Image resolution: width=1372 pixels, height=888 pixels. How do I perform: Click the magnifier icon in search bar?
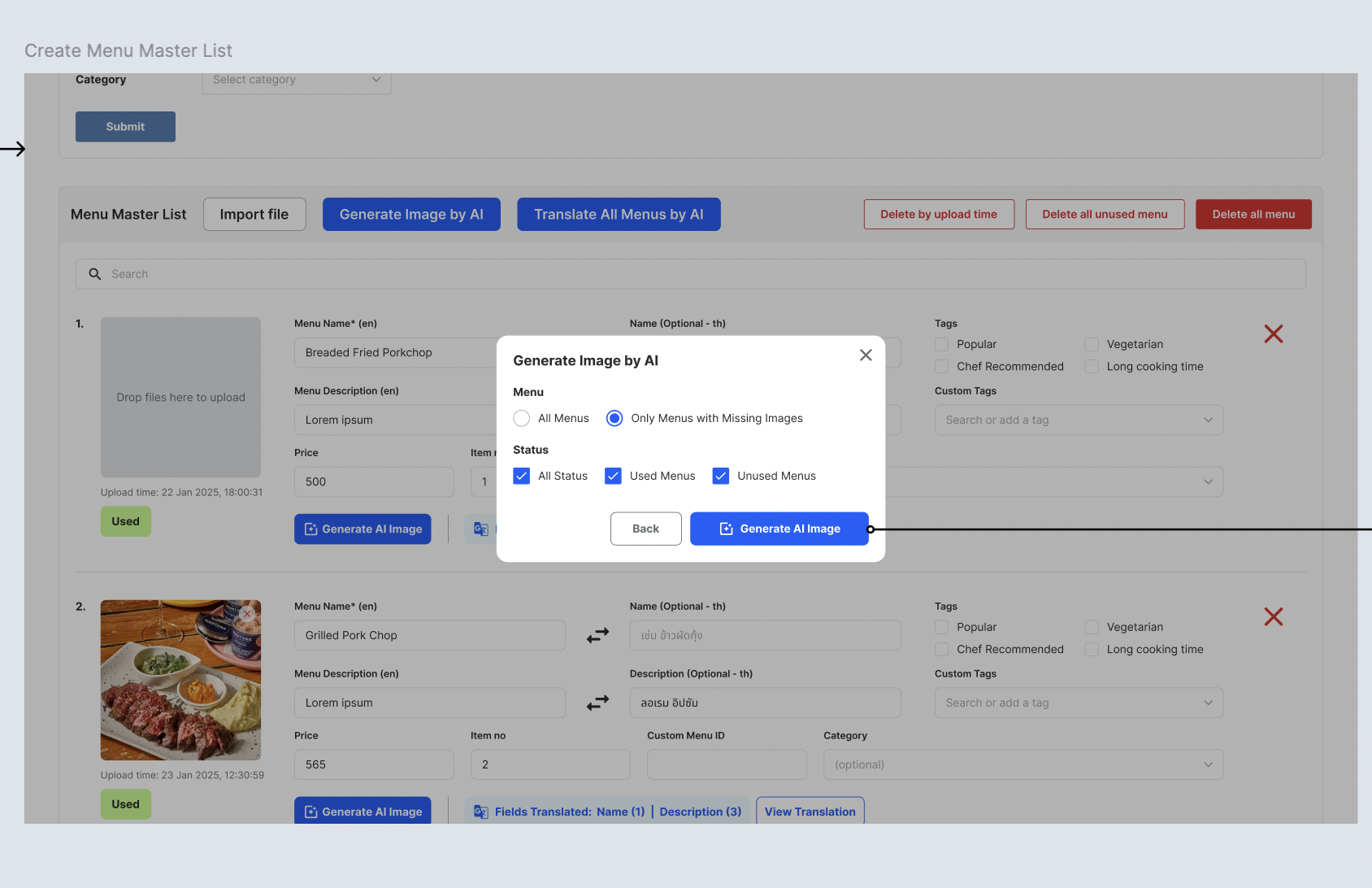(x=95, y=274)
